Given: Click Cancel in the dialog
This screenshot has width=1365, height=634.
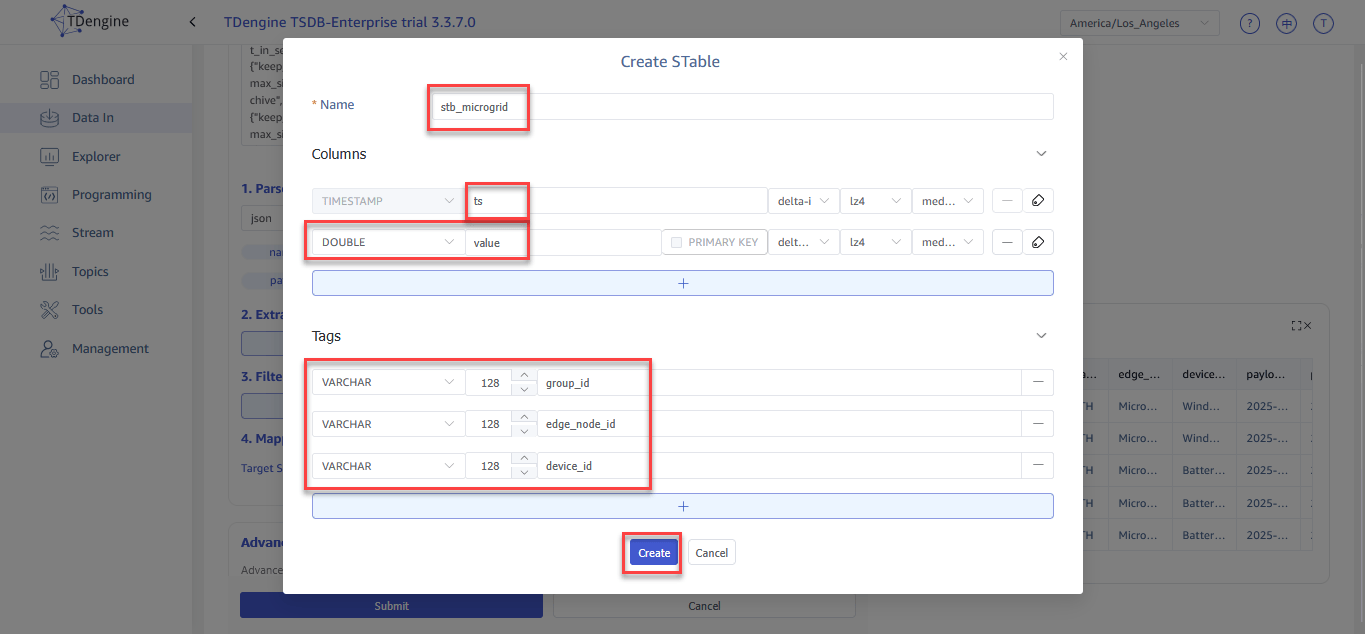Looking at the screenshot, I should 711,553.
